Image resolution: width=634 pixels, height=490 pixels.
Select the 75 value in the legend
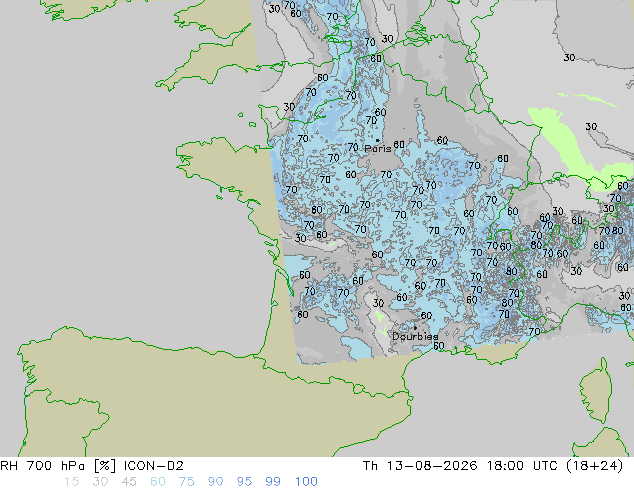[186, 482]
